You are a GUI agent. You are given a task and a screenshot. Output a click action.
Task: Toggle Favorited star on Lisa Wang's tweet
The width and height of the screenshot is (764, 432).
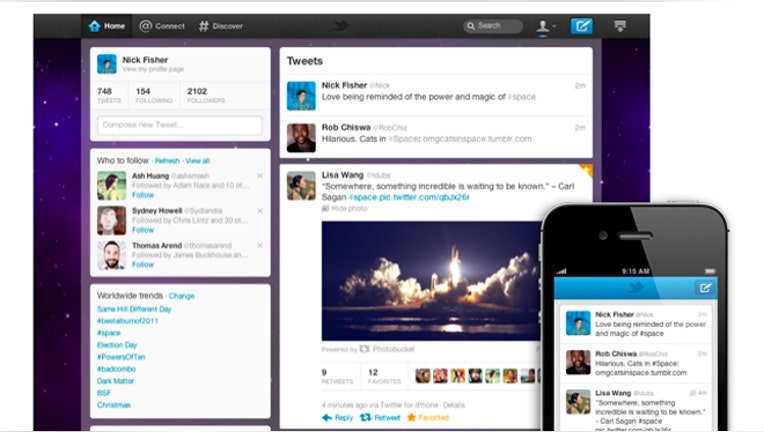pos(428,418)
